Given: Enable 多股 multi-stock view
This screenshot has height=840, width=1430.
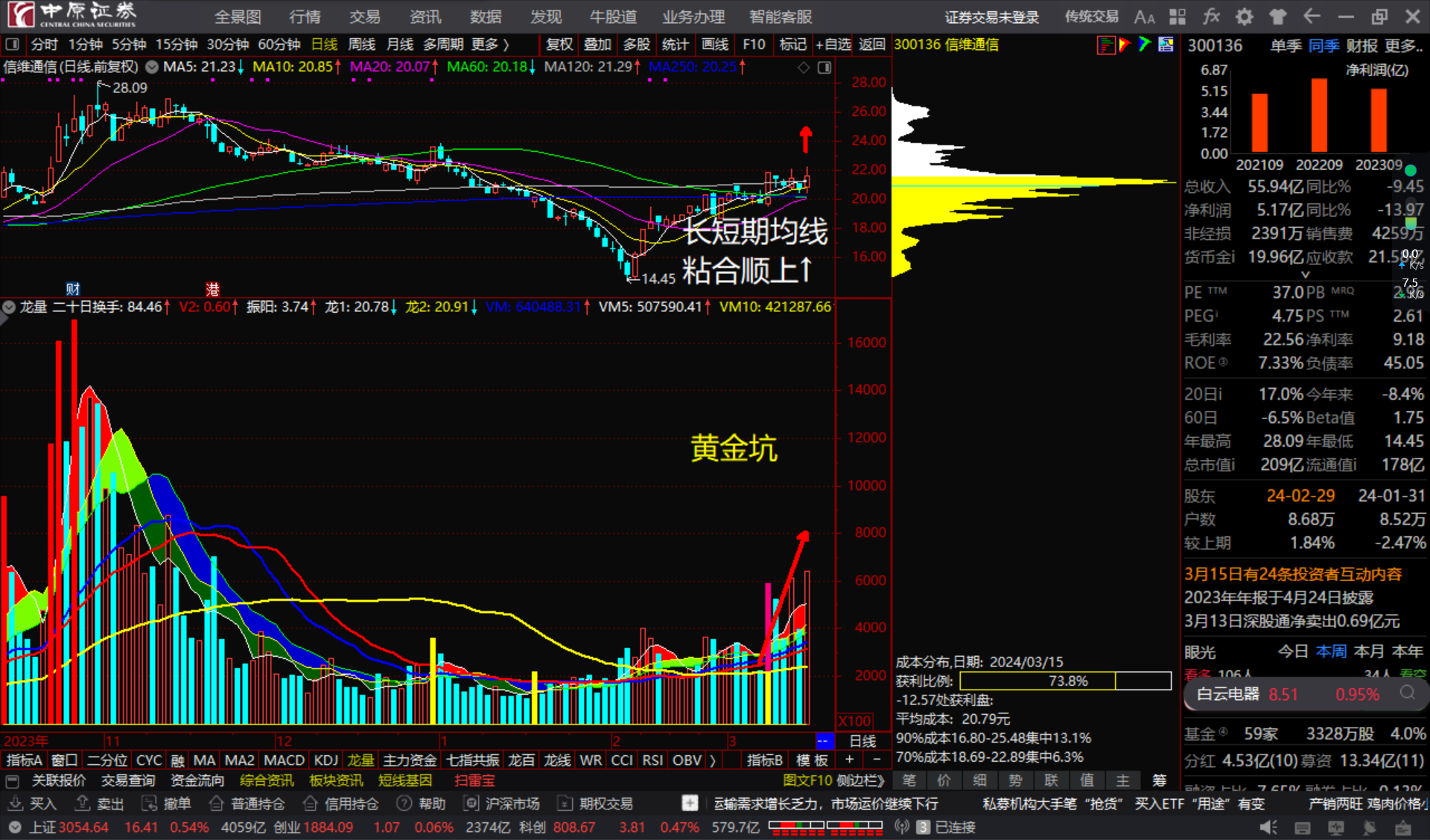Looking at the screenshot, I should point(636,45).
